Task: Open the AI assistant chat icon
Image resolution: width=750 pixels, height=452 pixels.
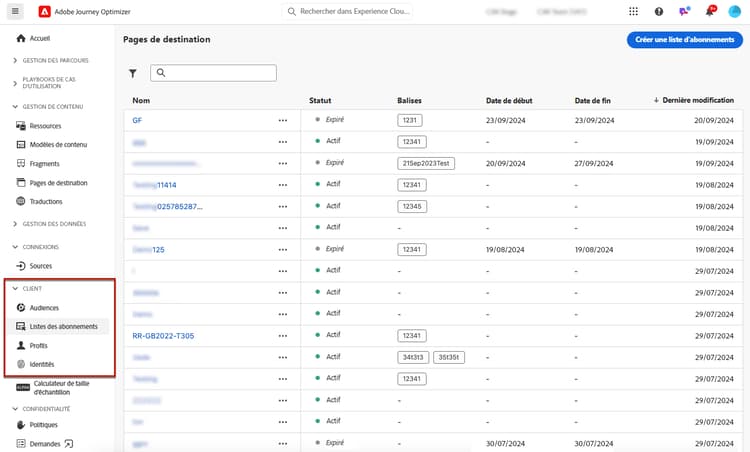Action: 684,12
